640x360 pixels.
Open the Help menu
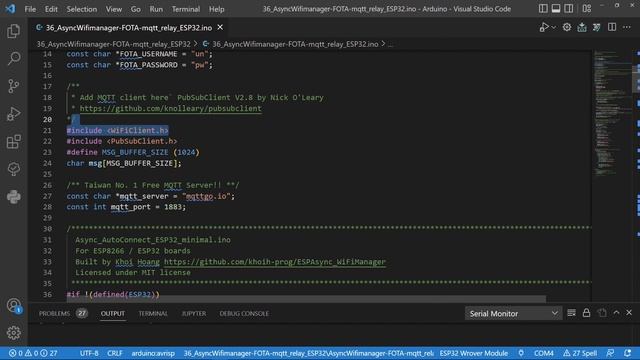coord(217,9)
